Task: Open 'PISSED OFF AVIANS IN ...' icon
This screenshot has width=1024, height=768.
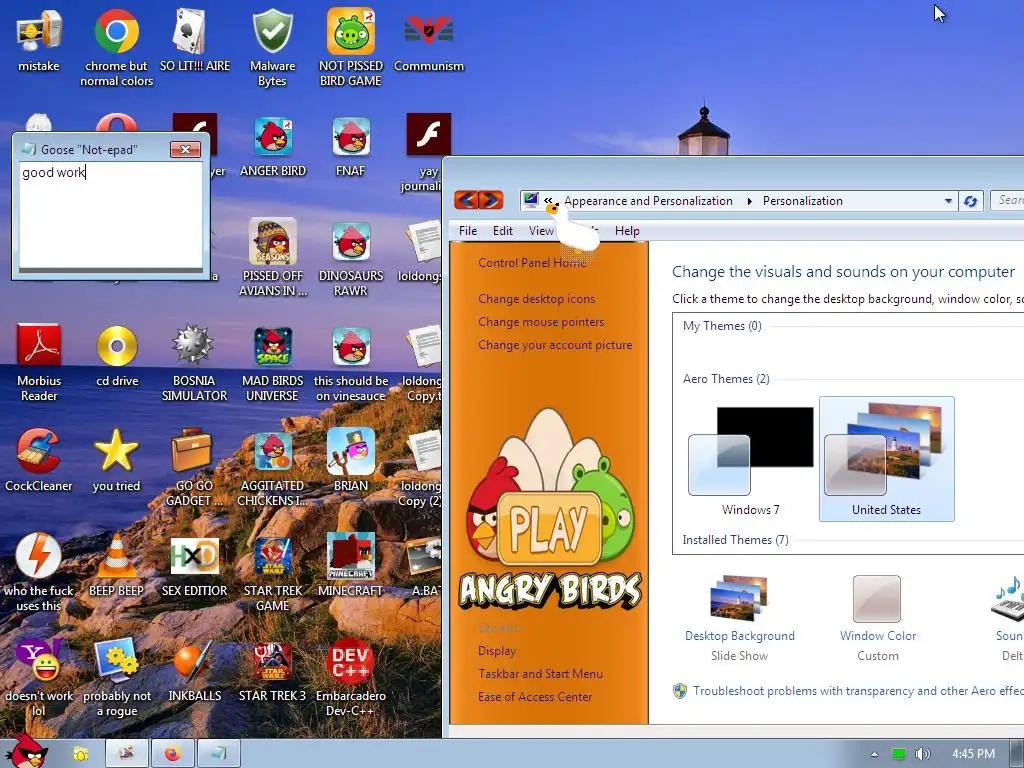Action: click(272, 257)
